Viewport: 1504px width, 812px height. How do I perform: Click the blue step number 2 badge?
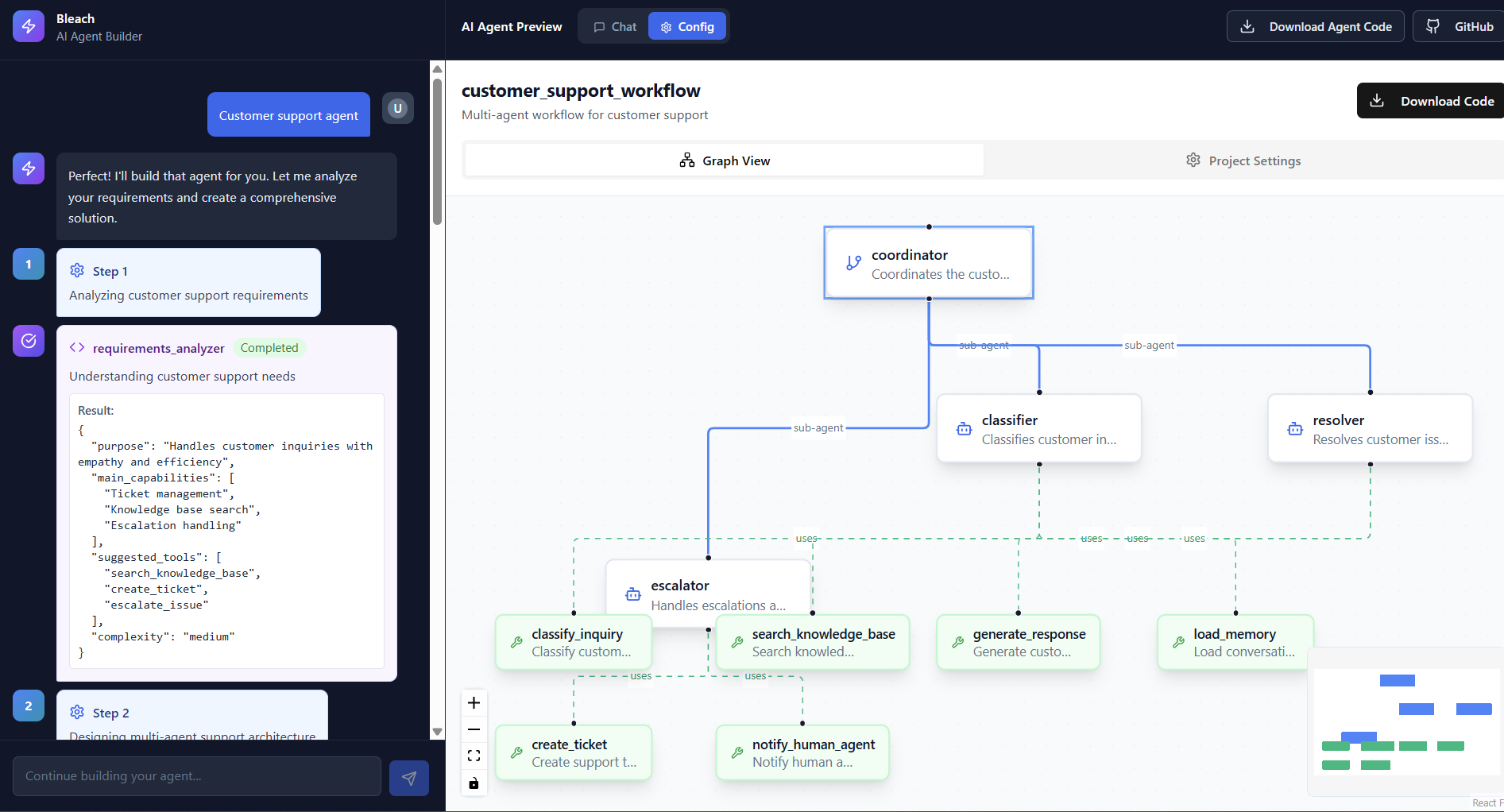point(29,706)
